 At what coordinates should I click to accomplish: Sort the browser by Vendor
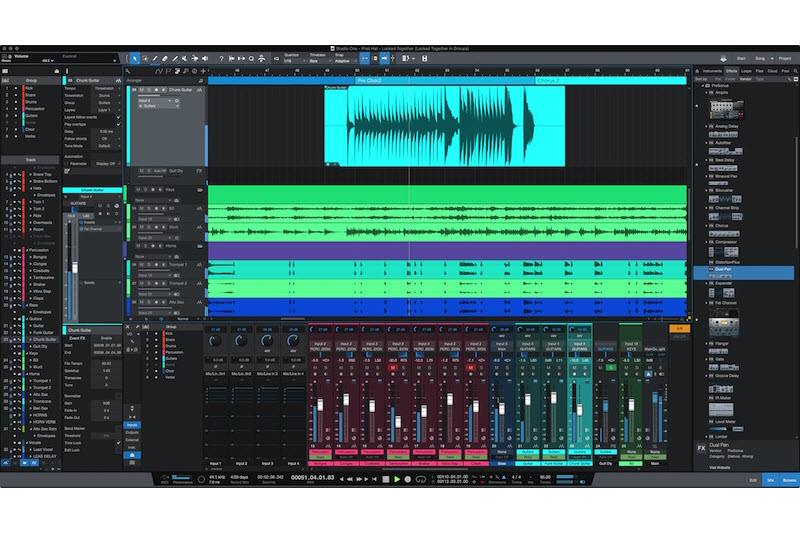pos(745,79)
